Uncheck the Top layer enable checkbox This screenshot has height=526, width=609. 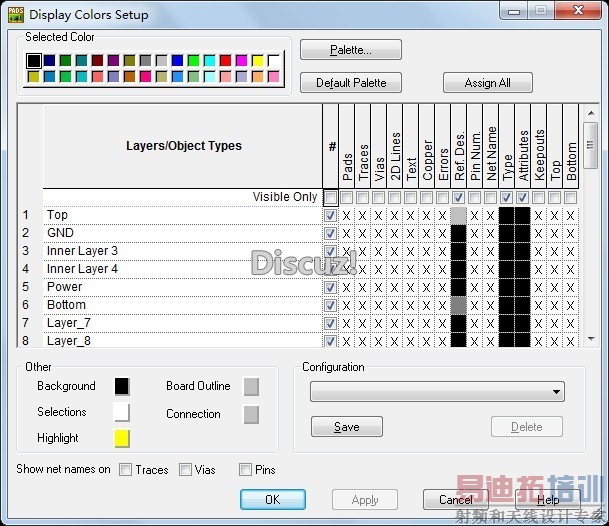pos(331,216)
